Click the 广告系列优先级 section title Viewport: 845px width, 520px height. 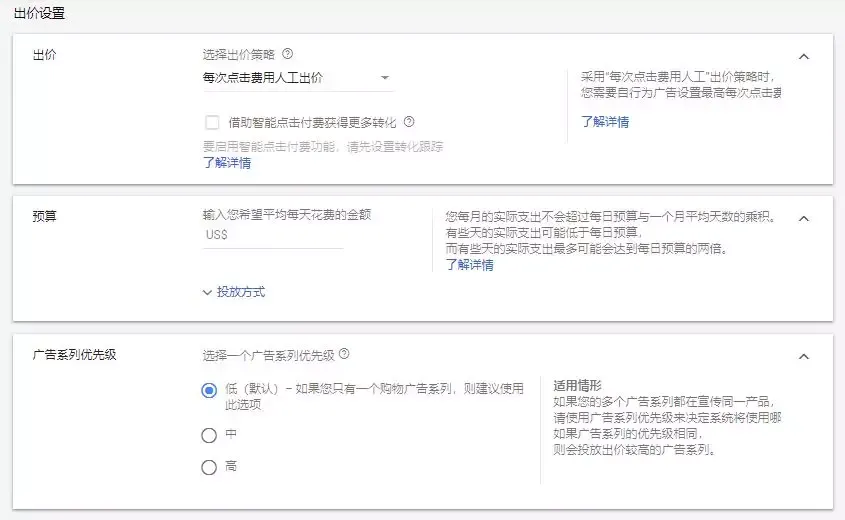pos(74,355)
